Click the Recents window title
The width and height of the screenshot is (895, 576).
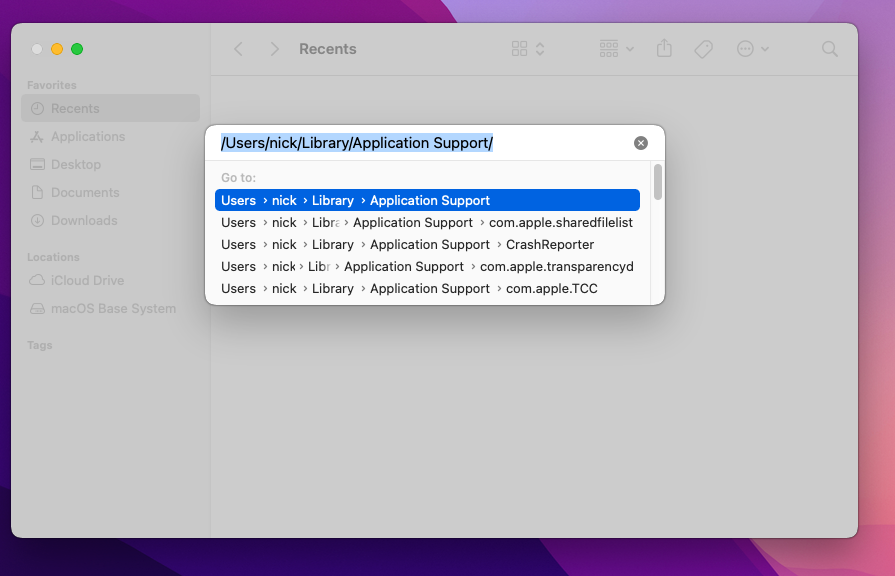[x=328, y=49]
